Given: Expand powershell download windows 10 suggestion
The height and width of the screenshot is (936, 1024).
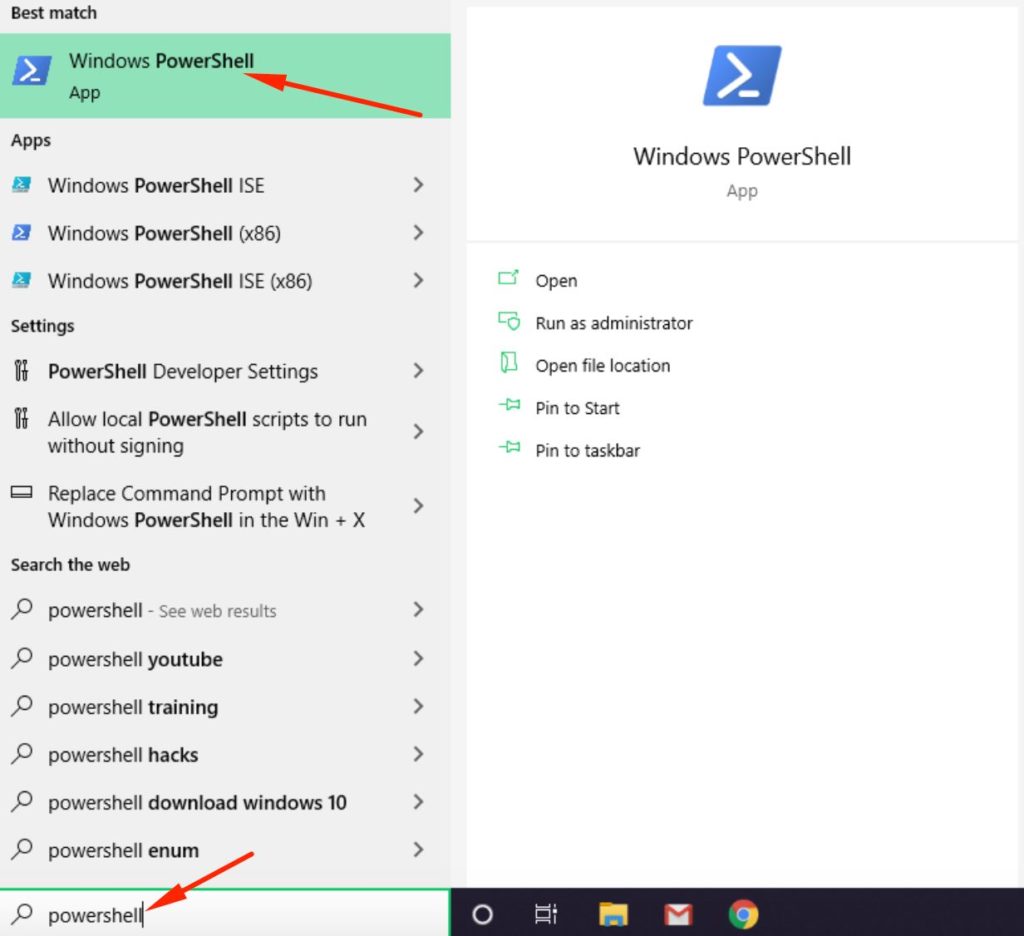Looking at the screenshot, I should [418, 802].
